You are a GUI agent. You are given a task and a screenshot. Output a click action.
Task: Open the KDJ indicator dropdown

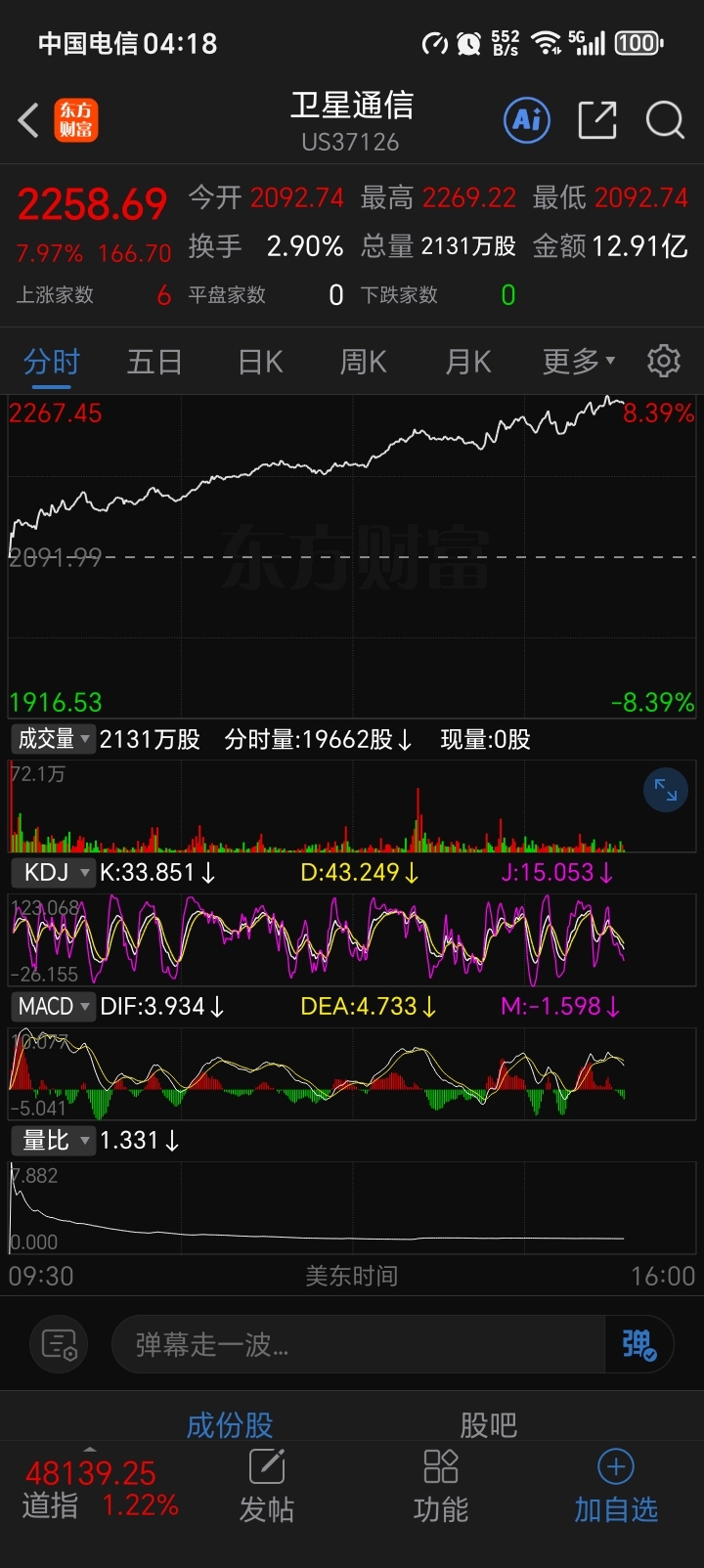pyautogui.click(x=53, y=873)
